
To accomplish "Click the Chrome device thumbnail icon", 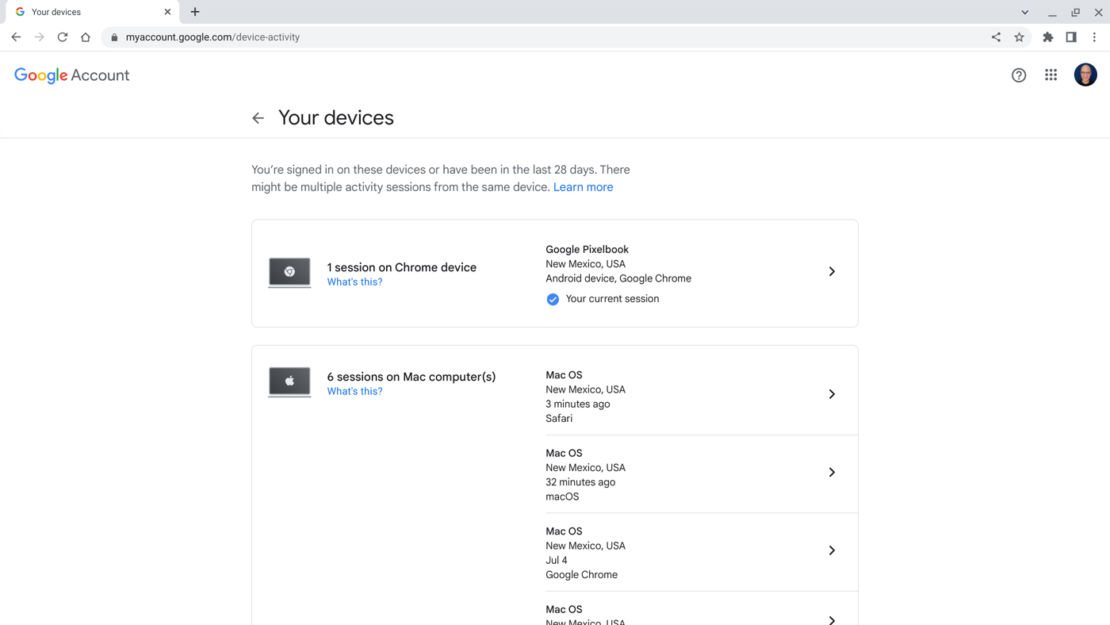I will (x=289, y=271).
